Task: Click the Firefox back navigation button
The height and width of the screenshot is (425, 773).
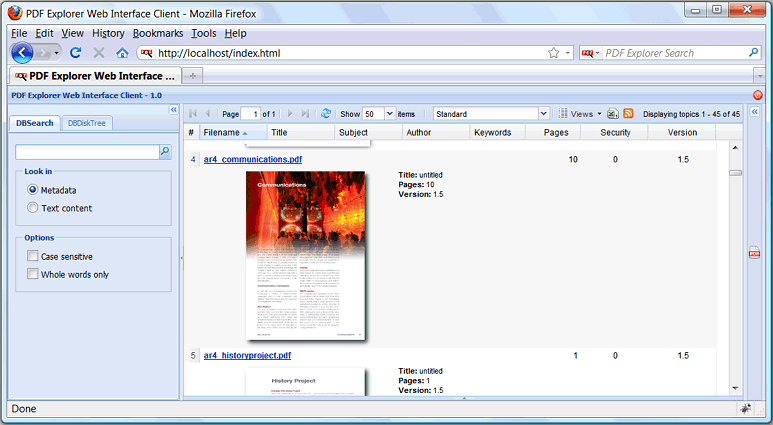Action: point(22,53)
